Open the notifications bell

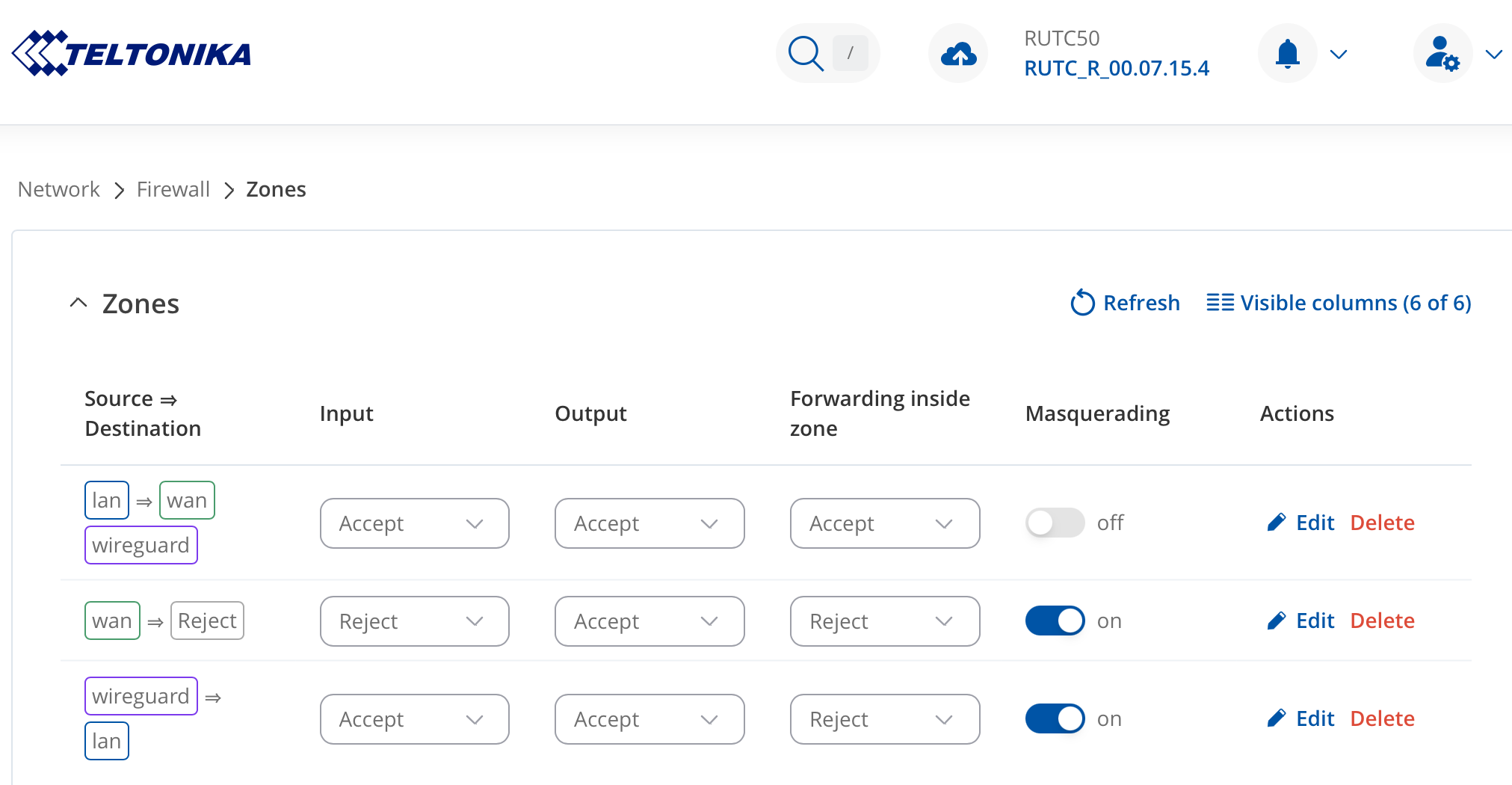(1287, 53)
